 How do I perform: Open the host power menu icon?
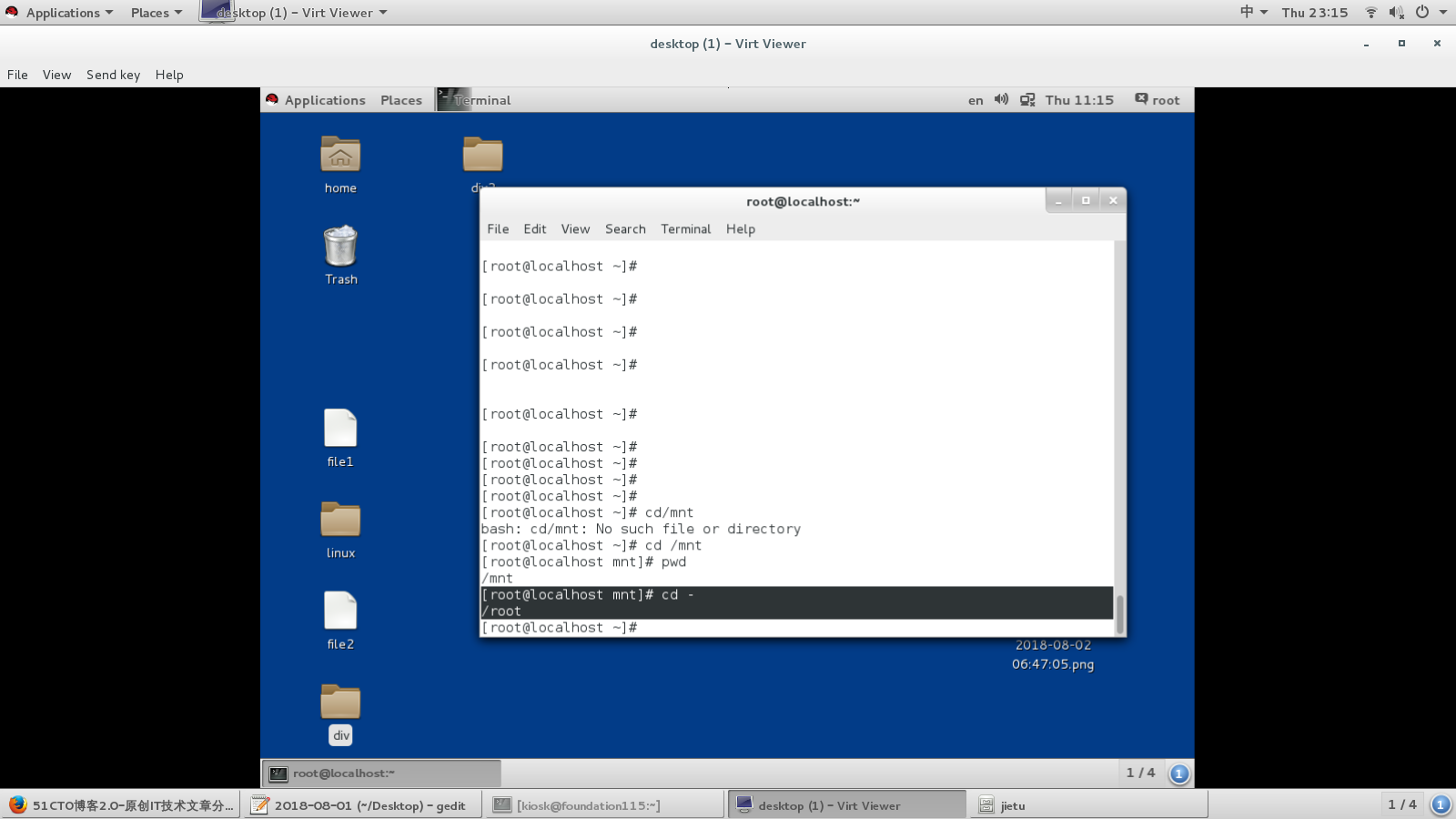(x=1422, y=12)
